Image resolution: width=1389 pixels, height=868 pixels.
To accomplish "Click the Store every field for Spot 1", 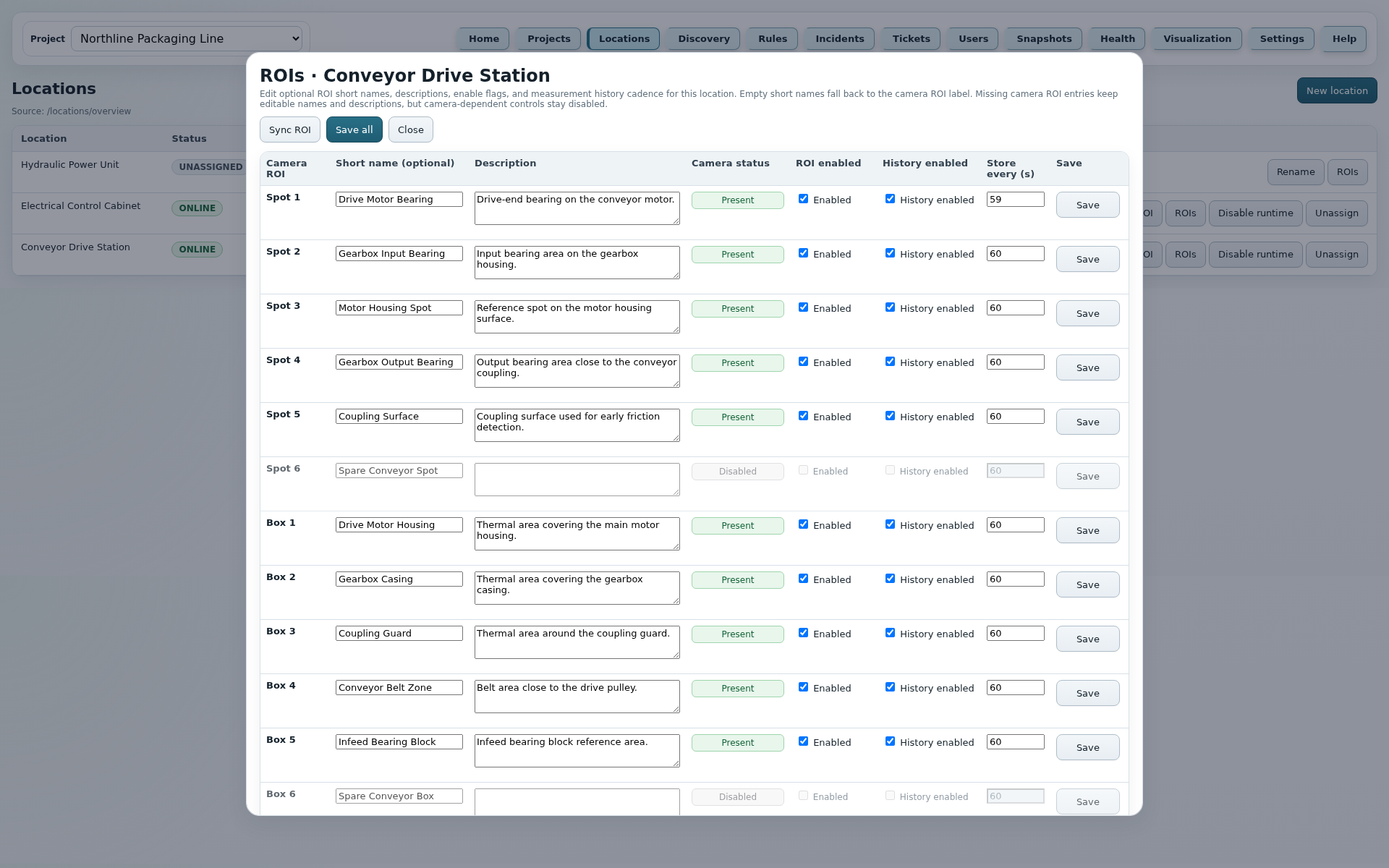I will click(1015, 199).
